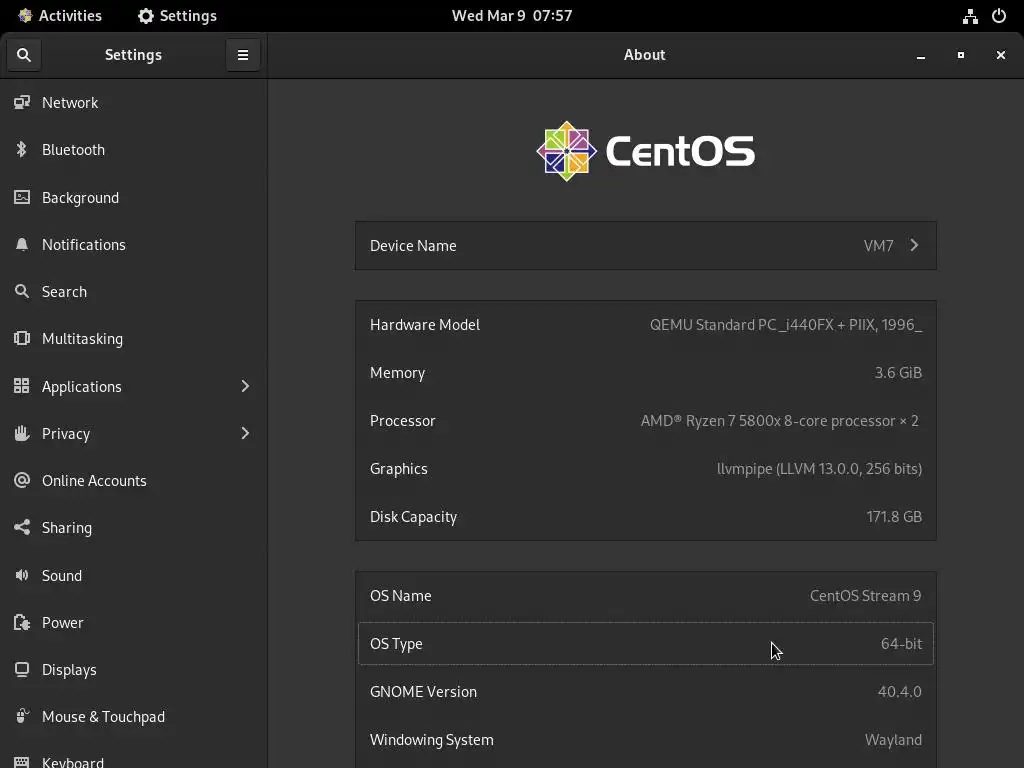
Task: Open the Activities overview
Action: [x=59, y=16]
